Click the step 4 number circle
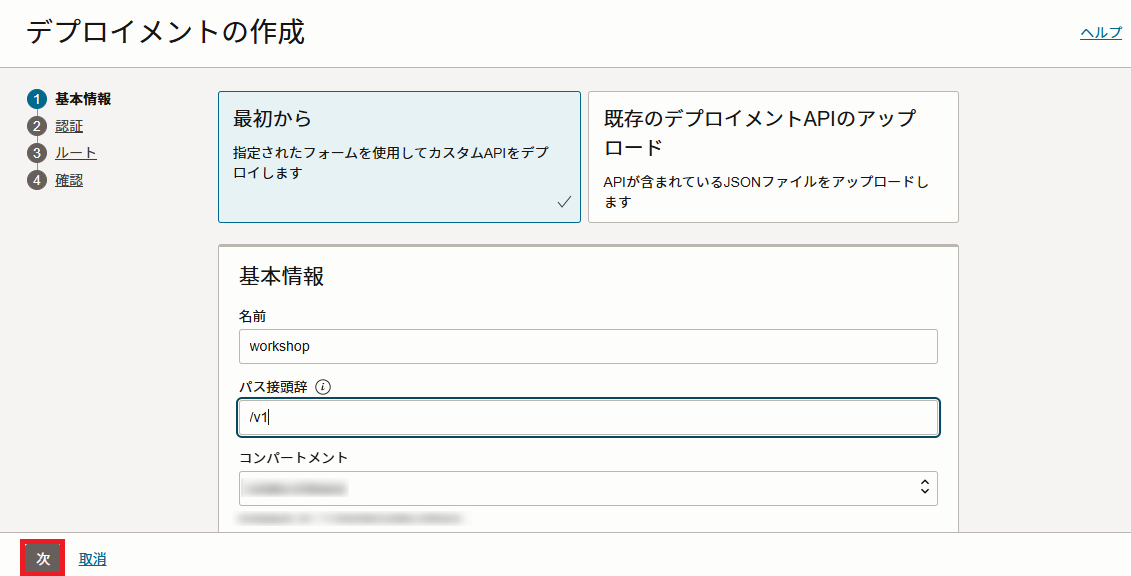The height and width of the screenshot is (576, 1131). click(x=37, y=180)
